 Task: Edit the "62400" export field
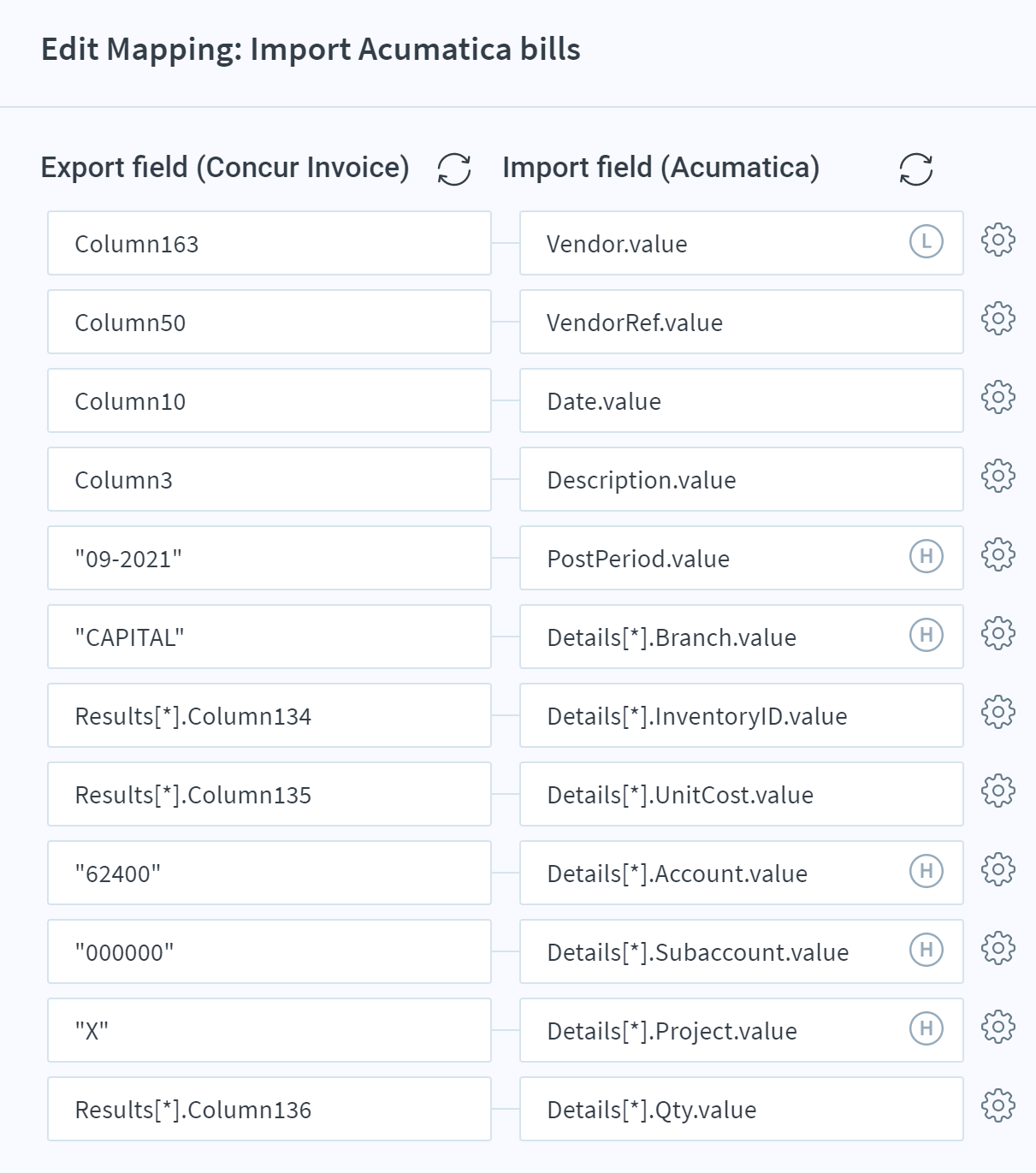269,873
